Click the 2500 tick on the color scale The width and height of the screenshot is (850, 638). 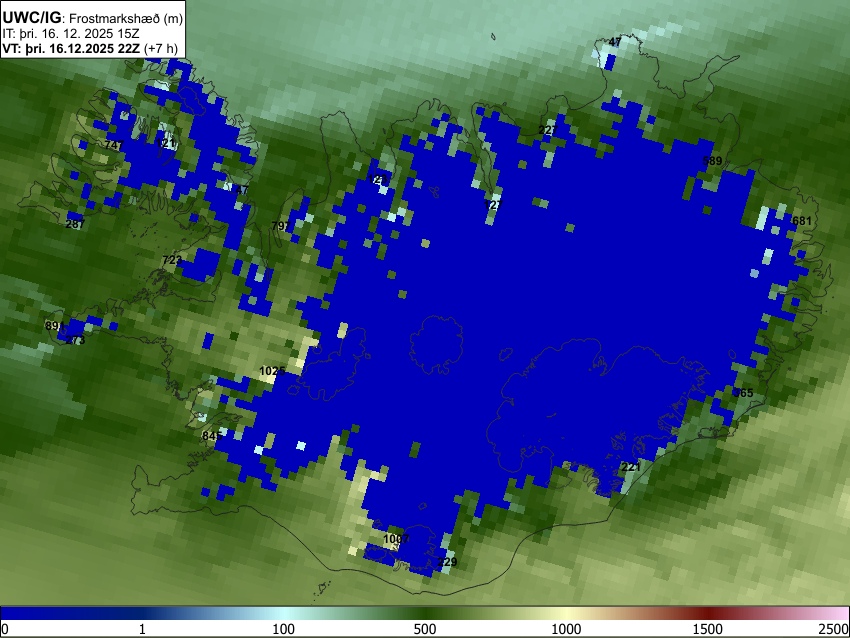pos(834,629)
